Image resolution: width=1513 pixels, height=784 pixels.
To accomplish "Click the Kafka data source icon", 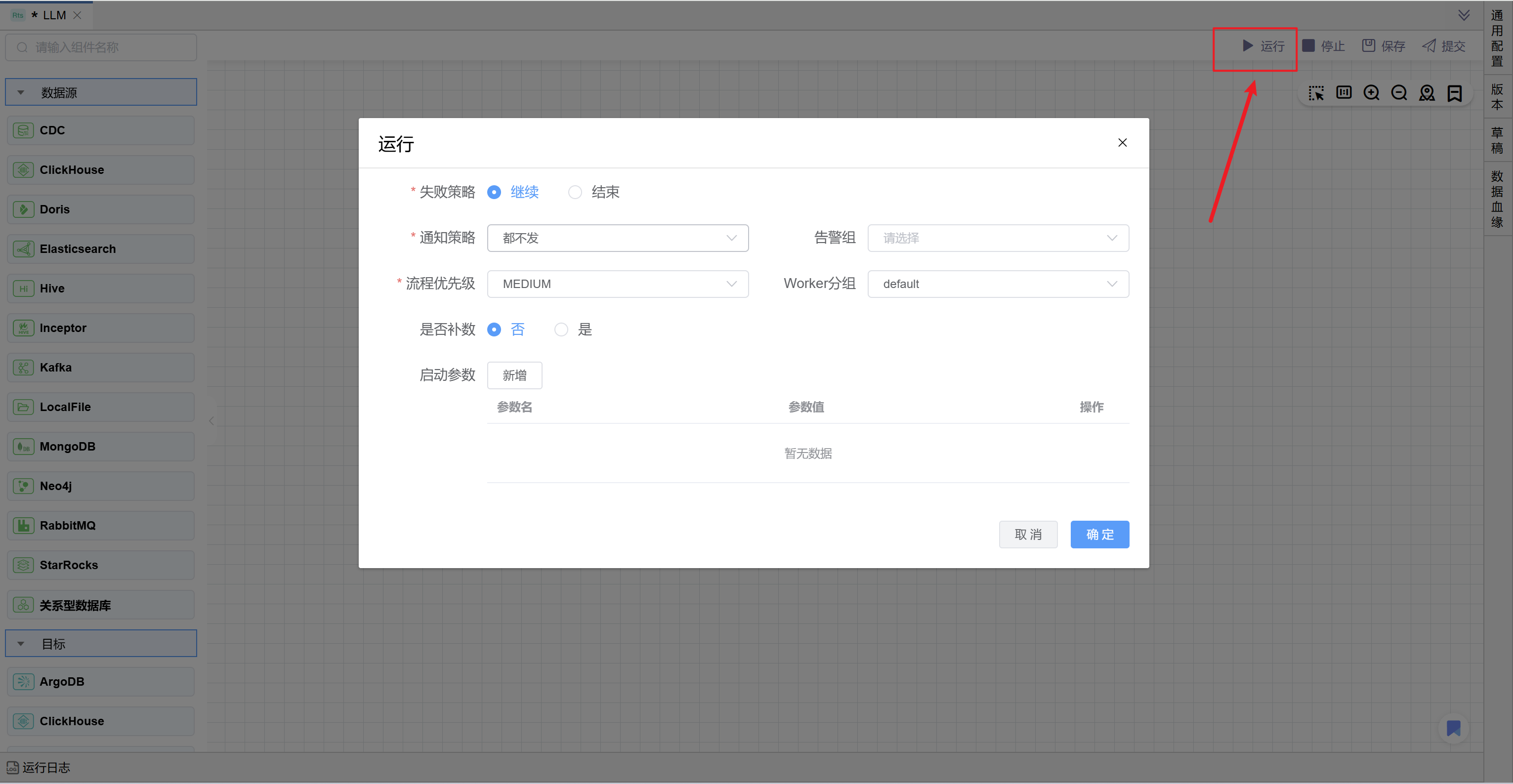I will pos(24,368).
